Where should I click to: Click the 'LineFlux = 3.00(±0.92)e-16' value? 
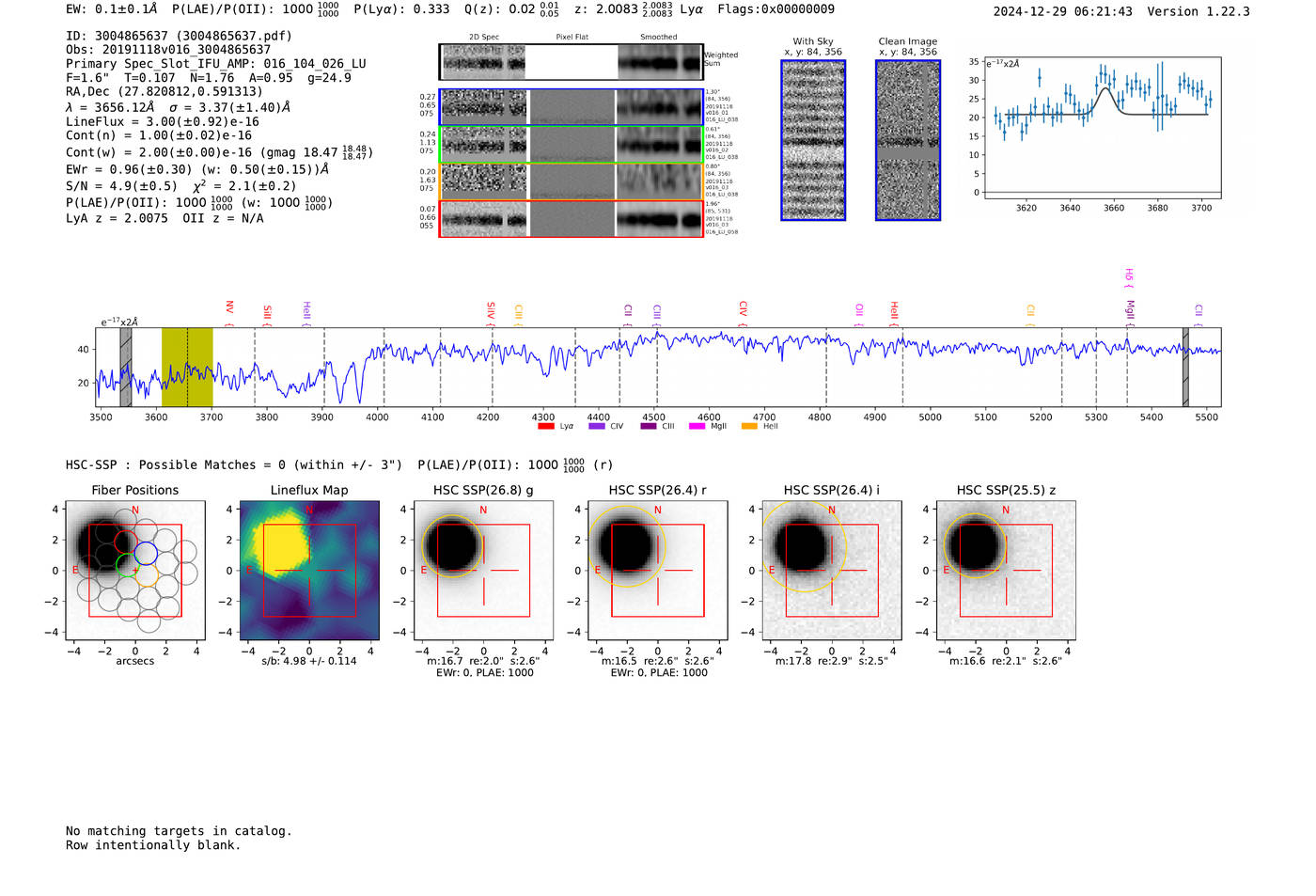point(163,121)
